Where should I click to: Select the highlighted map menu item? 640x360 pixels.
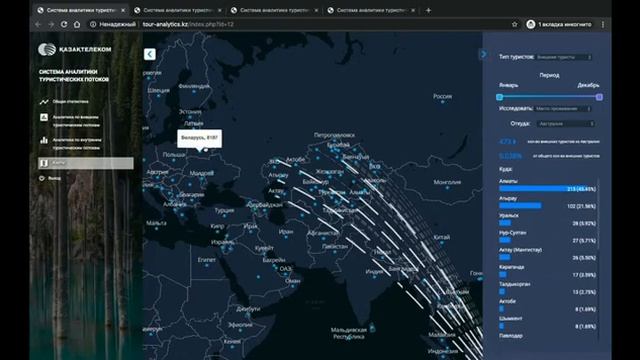pyautogui.click(x=86, y=163)
